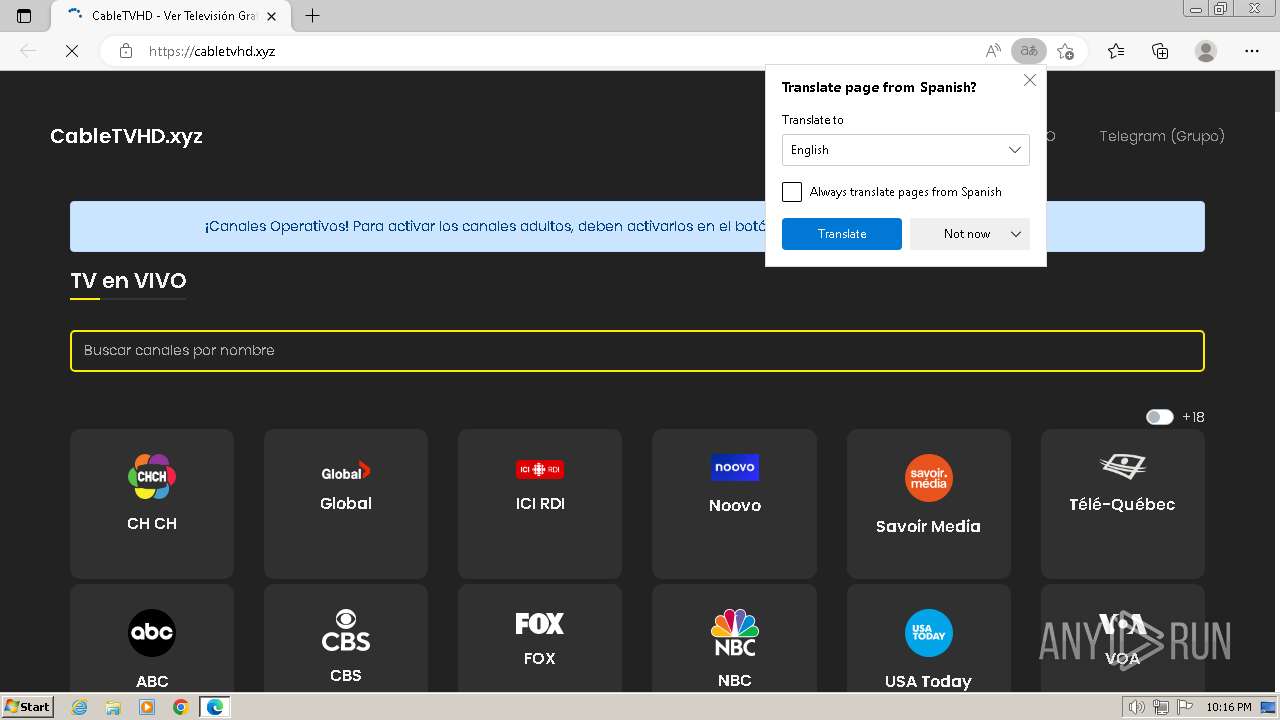View site information lock icon
The image size is (1280, 720).
(x=126, y=51)
